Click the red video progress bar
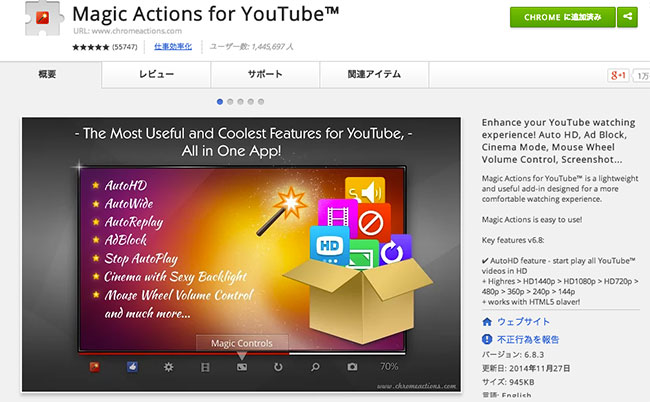The image size is (650, 402). coord(184,354)
